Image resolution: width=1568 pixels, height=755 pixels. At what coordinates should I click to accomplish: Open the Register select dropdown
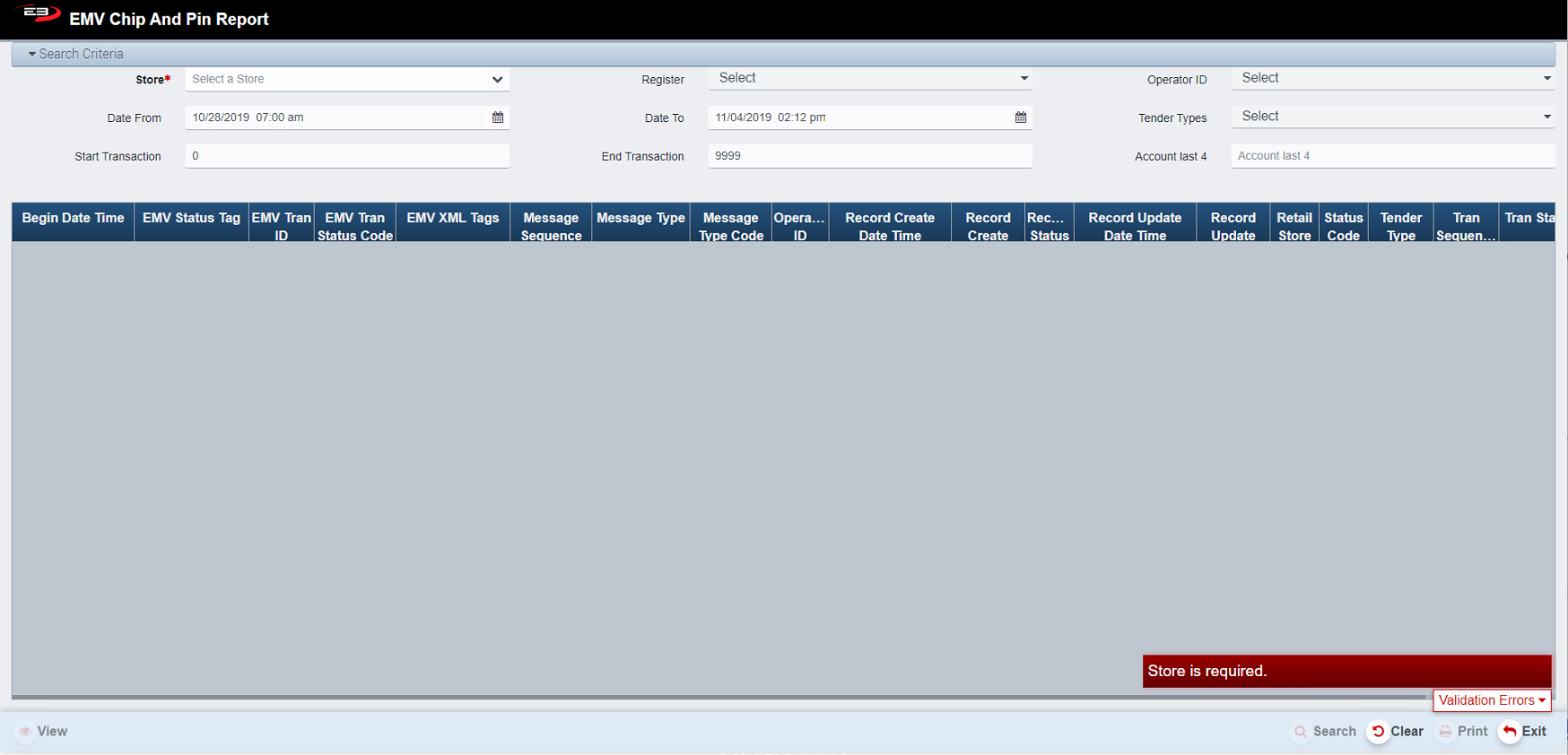pos(870,79)
